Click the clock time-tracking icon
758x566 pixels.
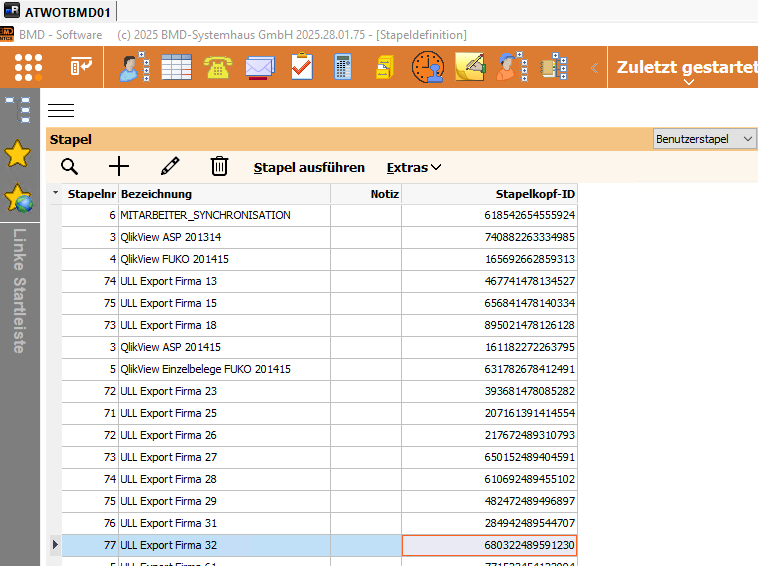(428, 67)
